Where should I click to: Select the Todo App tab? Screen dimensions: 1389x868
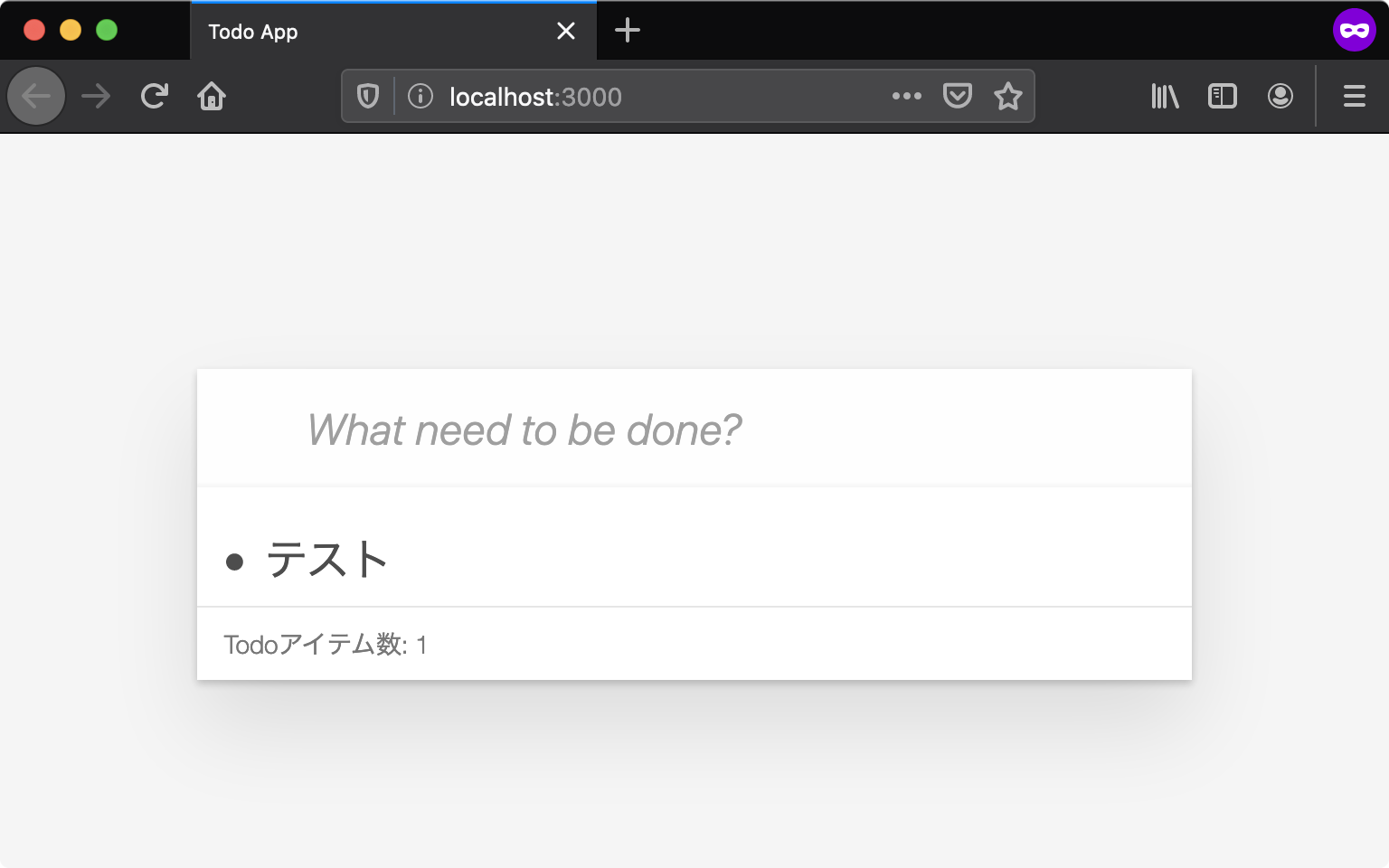(x=393, y=32)
